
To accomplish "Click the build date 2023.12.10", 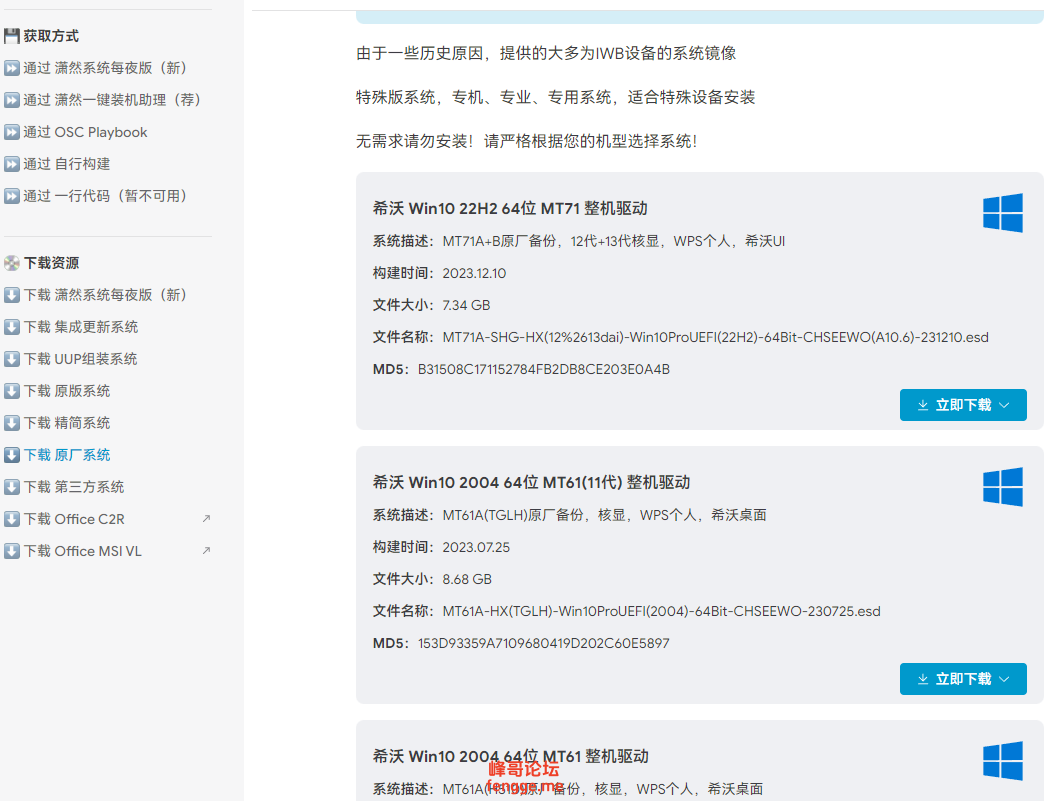I will coord(474,273).
